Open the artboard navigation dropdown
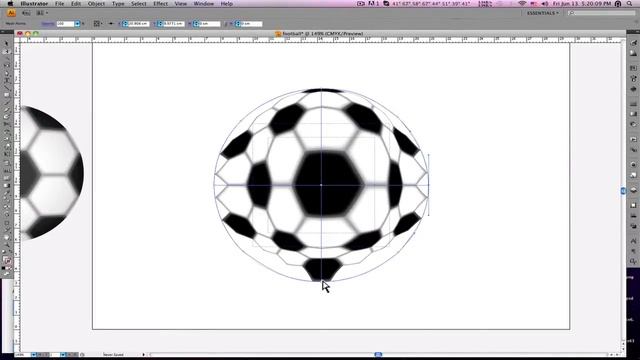 click(63, 355)
